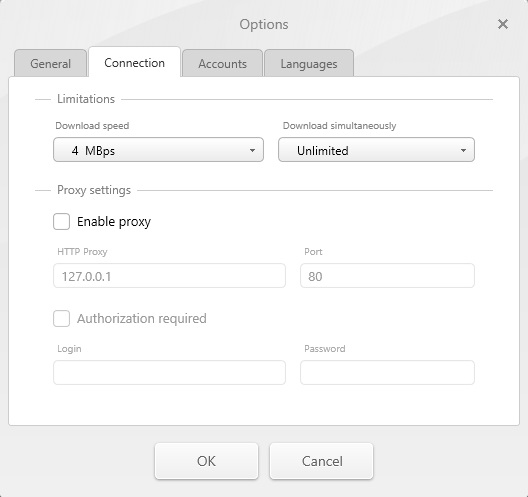528x497 pixels.
Task: Click the arrow icon of Download simultaneously
Action: click(463, 150)
